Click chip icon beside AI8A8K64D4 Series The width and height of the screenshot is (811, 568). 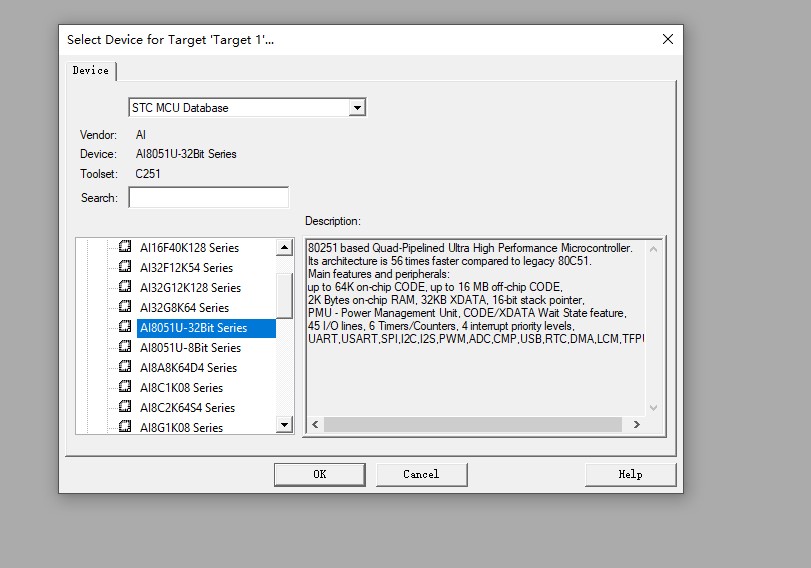125,366
